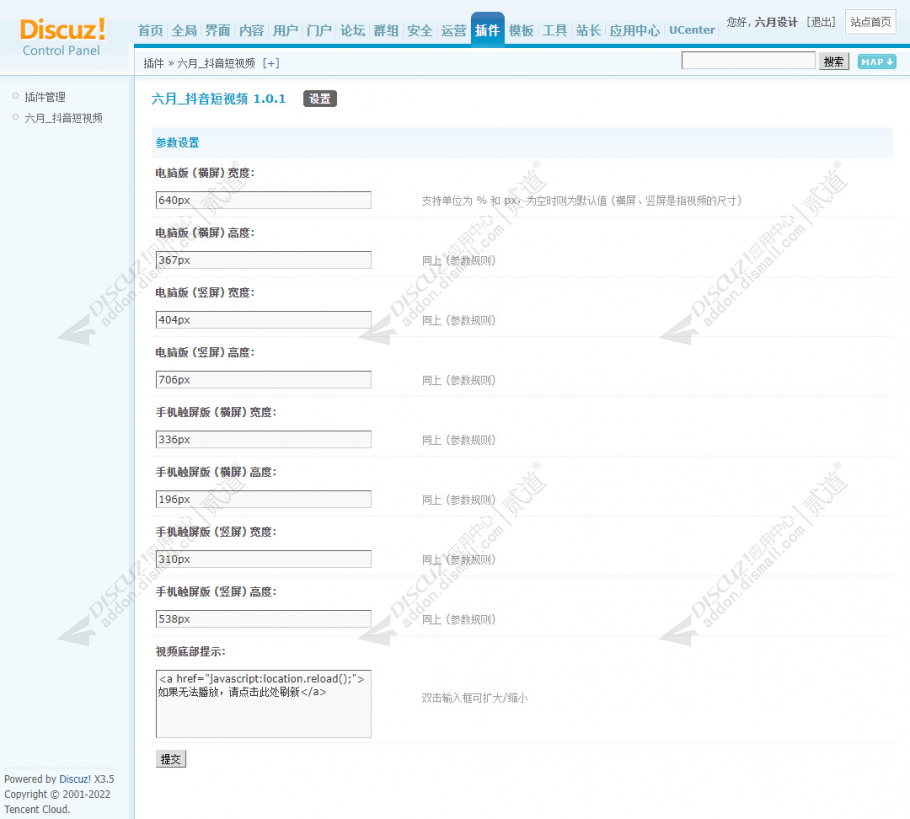The width and height of the screenshot is (910, 819).
Task: Open the 应用中心 menu tab
Action: [634, 30]
